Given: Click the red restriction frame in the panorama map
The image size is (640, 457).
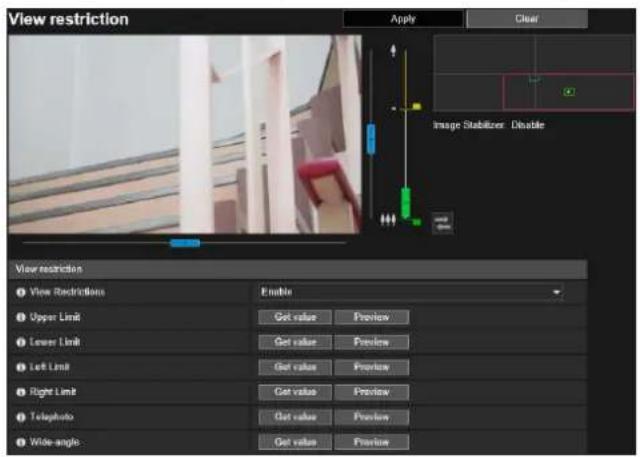Looking at the screenshot, I should pyautogui.click(x=569, y=92).
